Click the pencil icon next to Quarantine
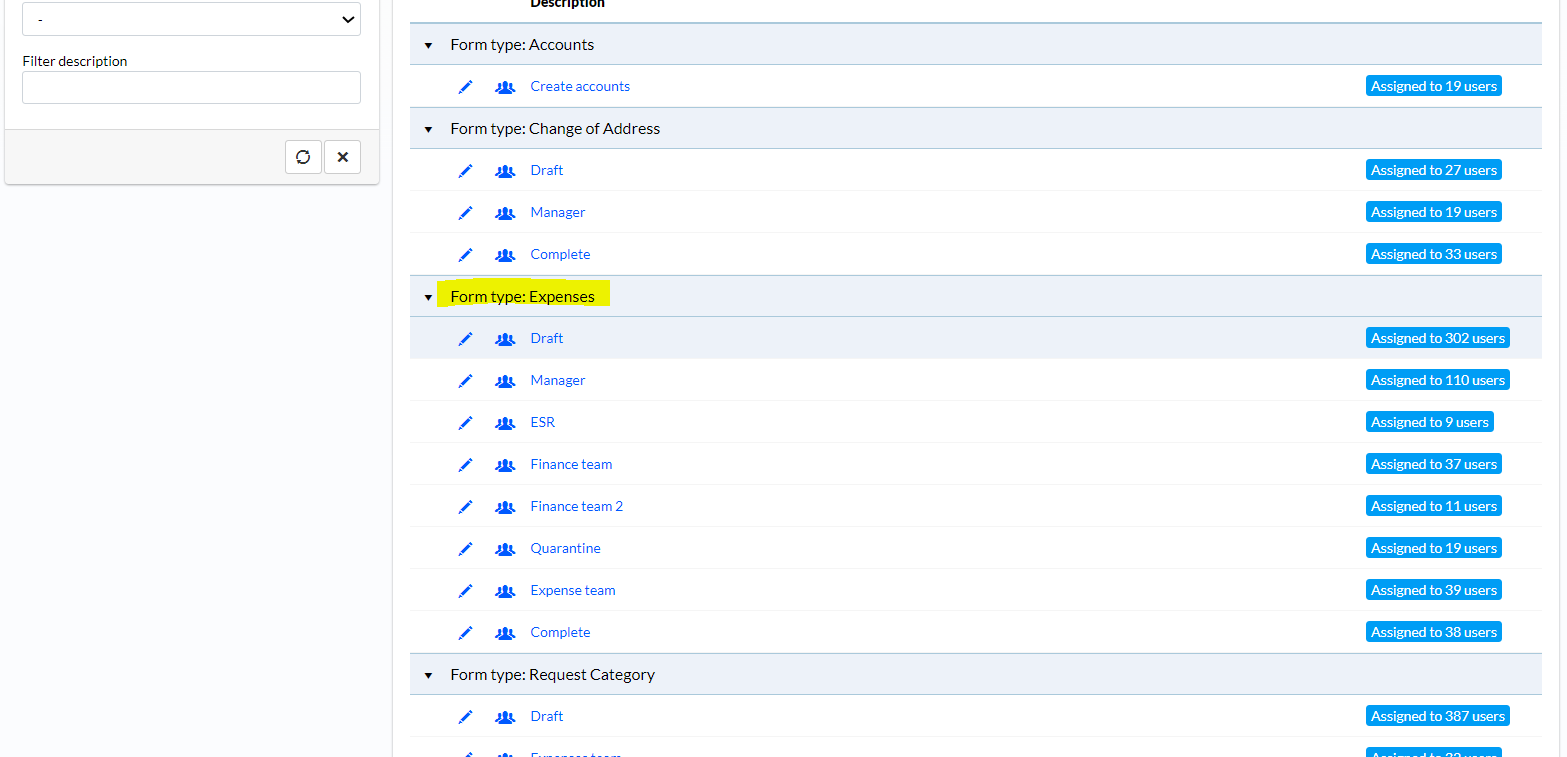Image resolution: width=1567 pixels, height=757 pixels. [465, 549]
